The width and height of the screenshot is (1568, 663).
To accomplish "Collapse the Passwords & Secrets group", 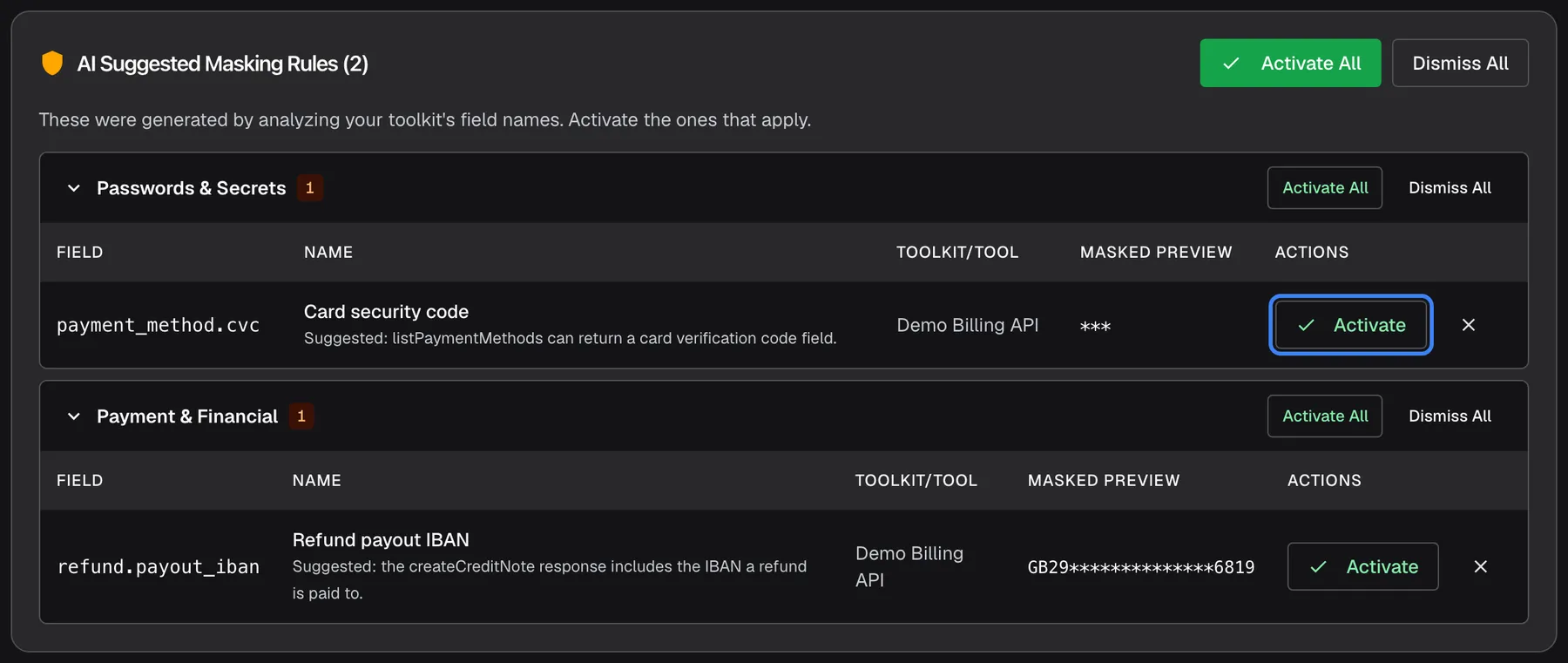I will (74, 188).
